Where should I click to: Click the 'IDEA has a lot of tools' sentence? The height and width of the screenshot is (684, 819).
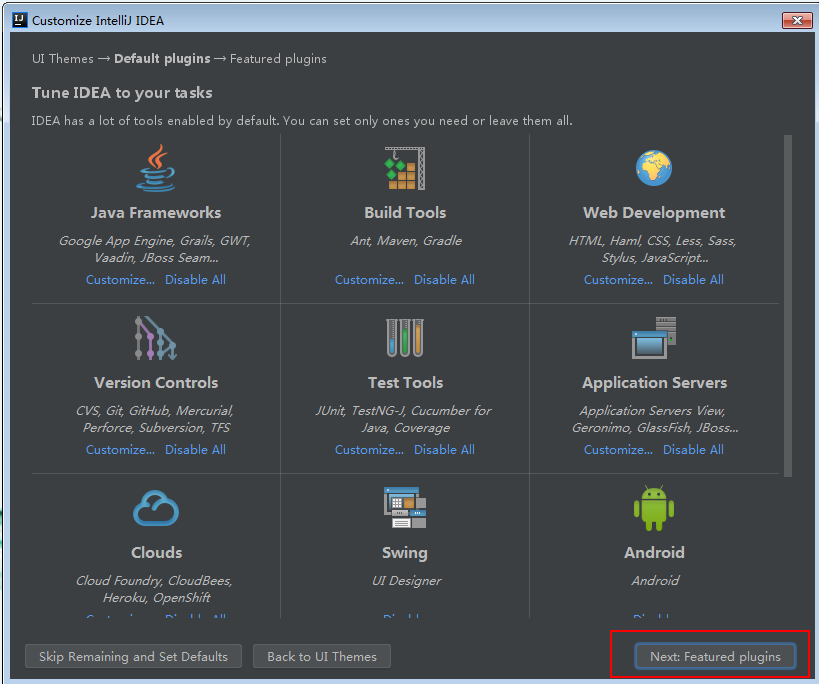pos(302,121)
